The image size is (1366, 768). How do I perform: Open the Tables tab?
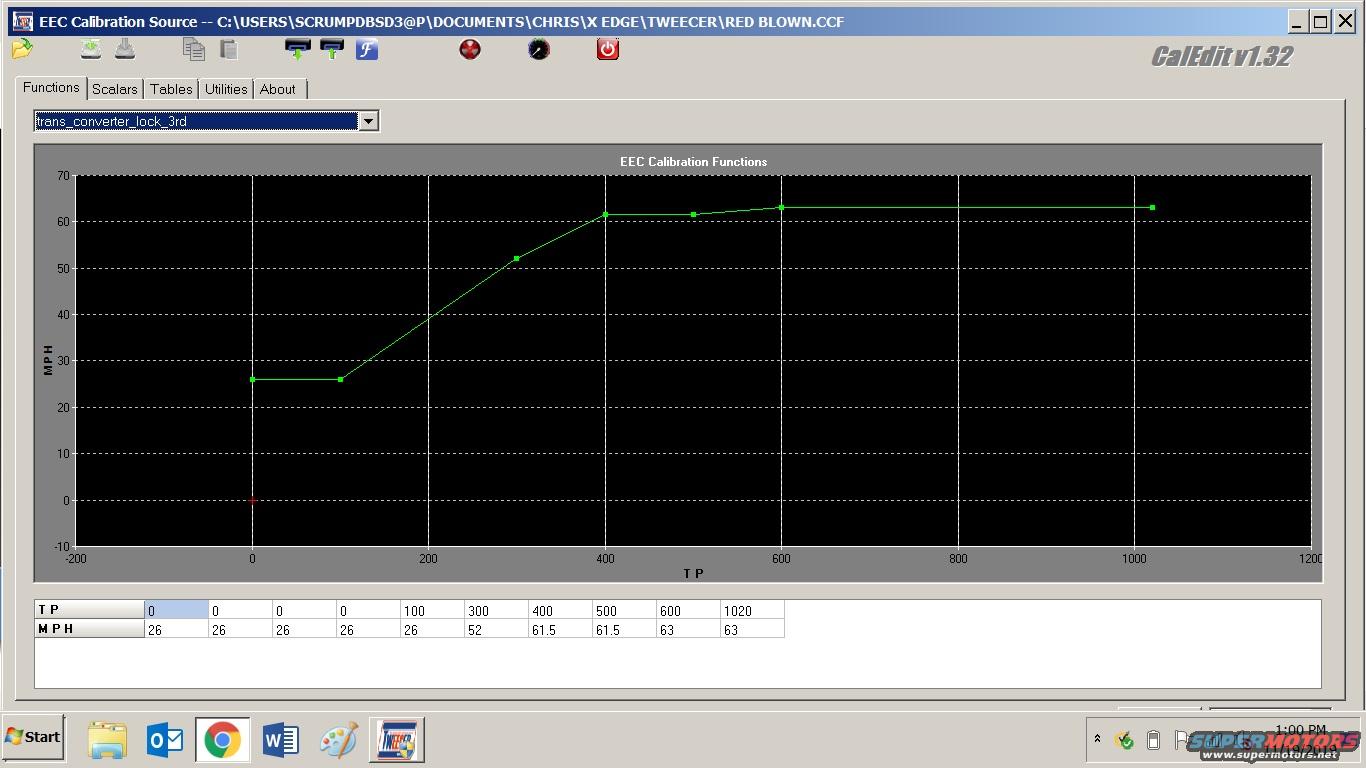point(171,89)
